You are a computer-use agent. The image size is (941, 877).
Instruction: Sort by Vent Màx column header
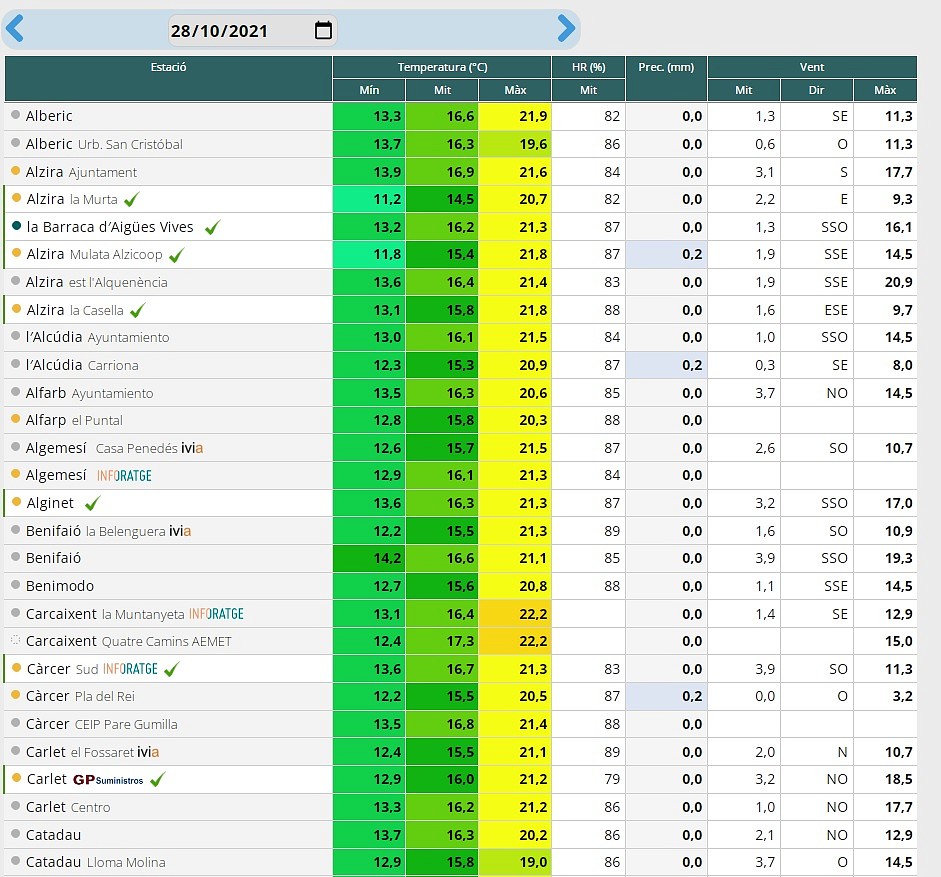[x=885, y=90]
